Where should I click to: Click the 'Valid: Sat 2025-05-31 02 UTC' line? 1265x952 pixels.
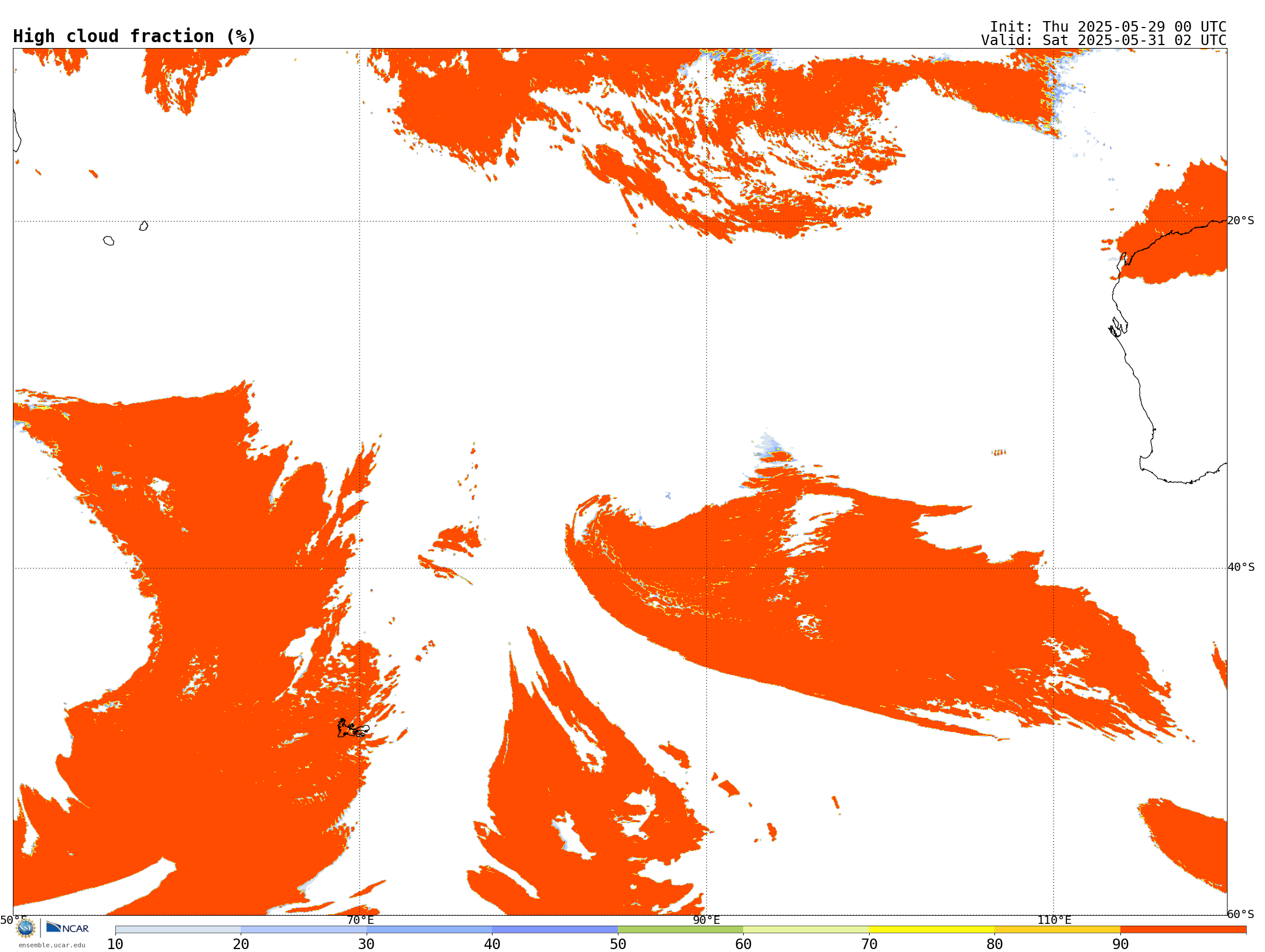pos(1104,40)
